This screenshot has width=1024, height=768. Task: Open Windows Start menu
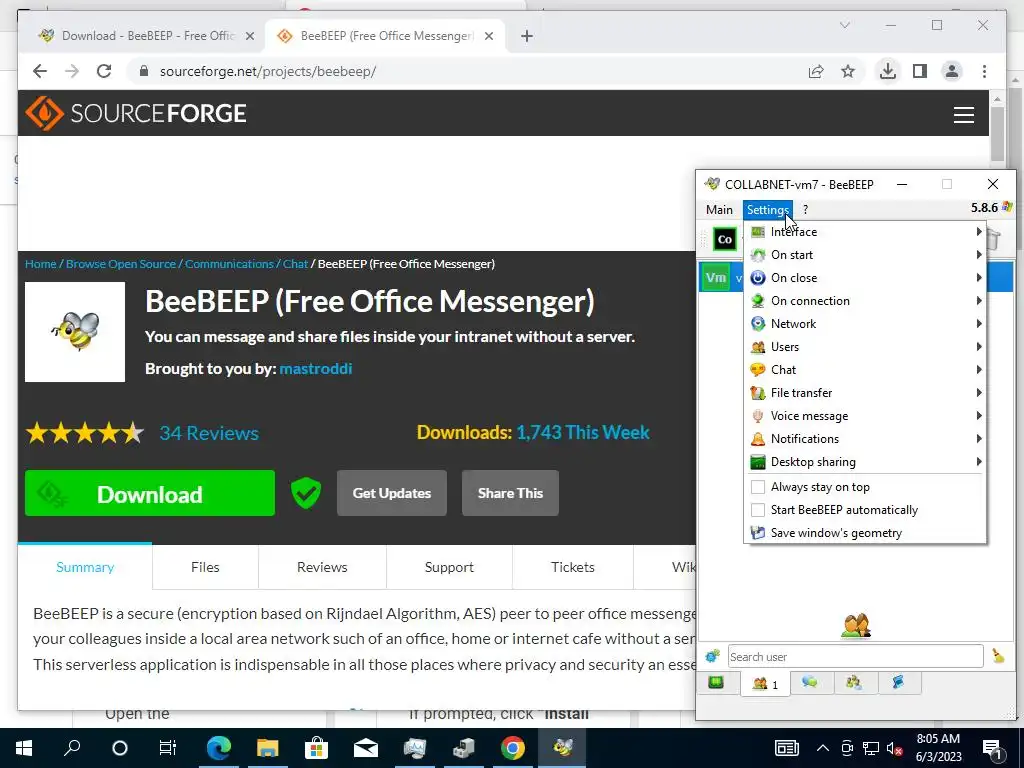pos(24,748)
